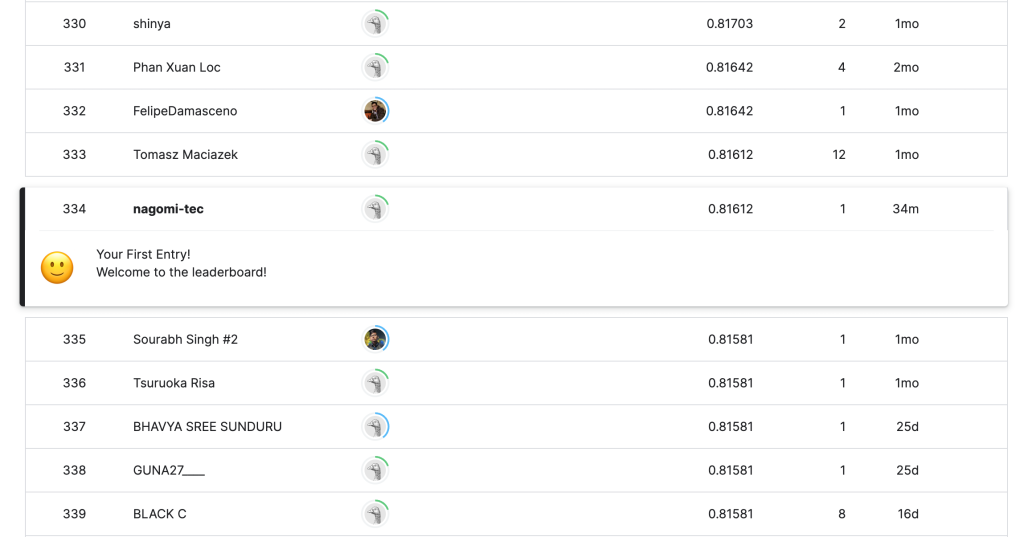Viewport: 1024px width, 537px height.
Task: Click BHAVYA SREE SUNDURU's avatar icon
Action: coord(375,427)
